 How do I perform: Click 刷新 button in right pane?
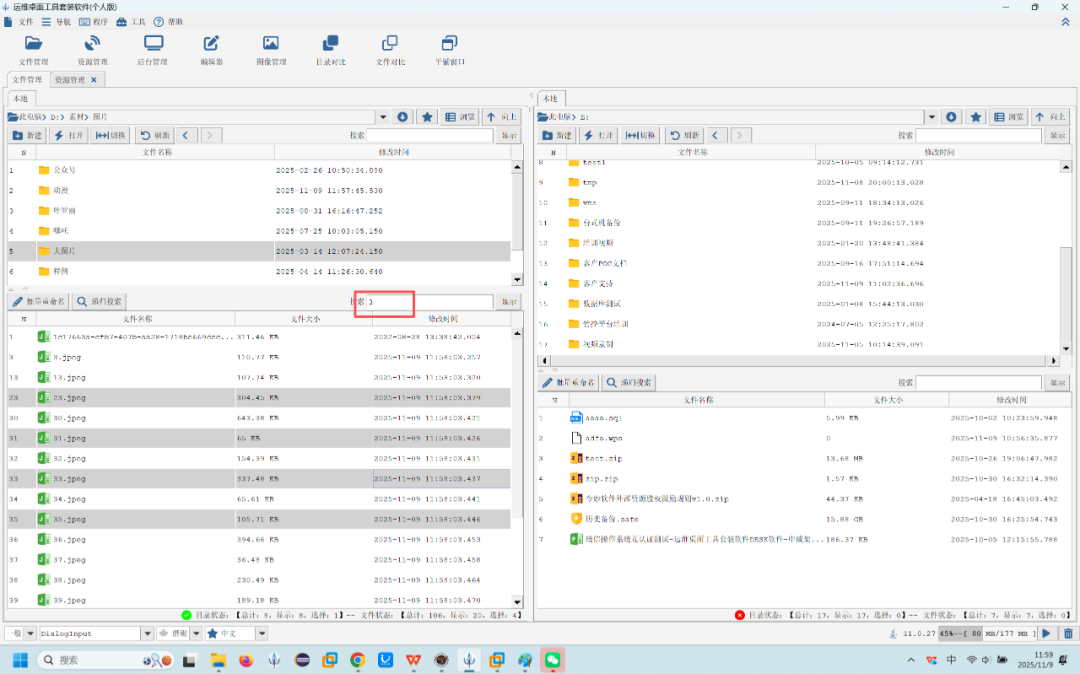coord(684,136)
